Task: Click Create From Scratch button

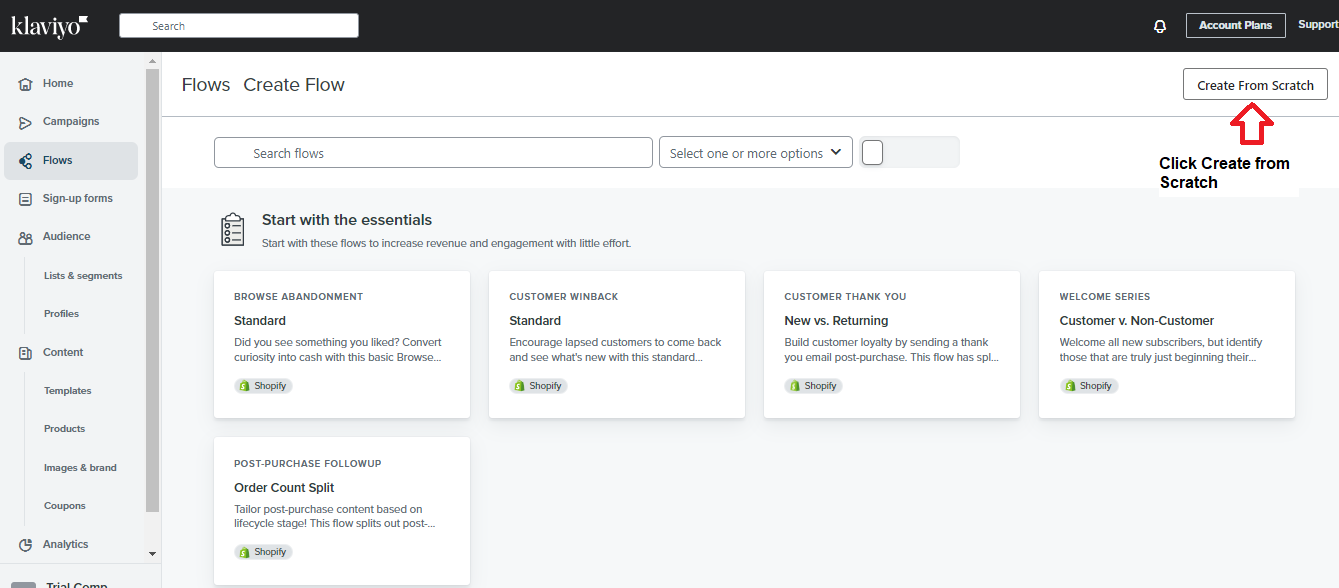Action: (x=1255, y=84)
